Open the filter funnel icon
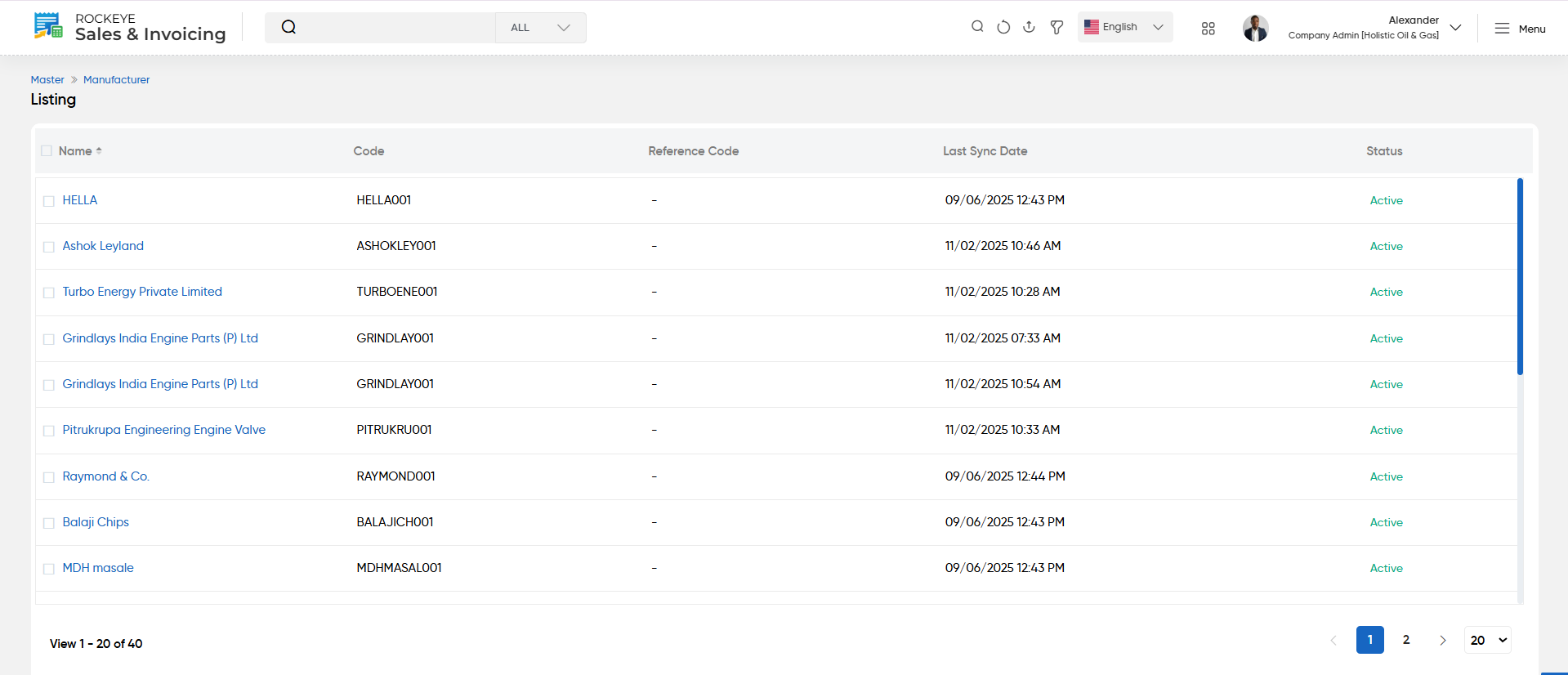The width and height of the screenshot is (1568, 675). (x=1057, y=27)
